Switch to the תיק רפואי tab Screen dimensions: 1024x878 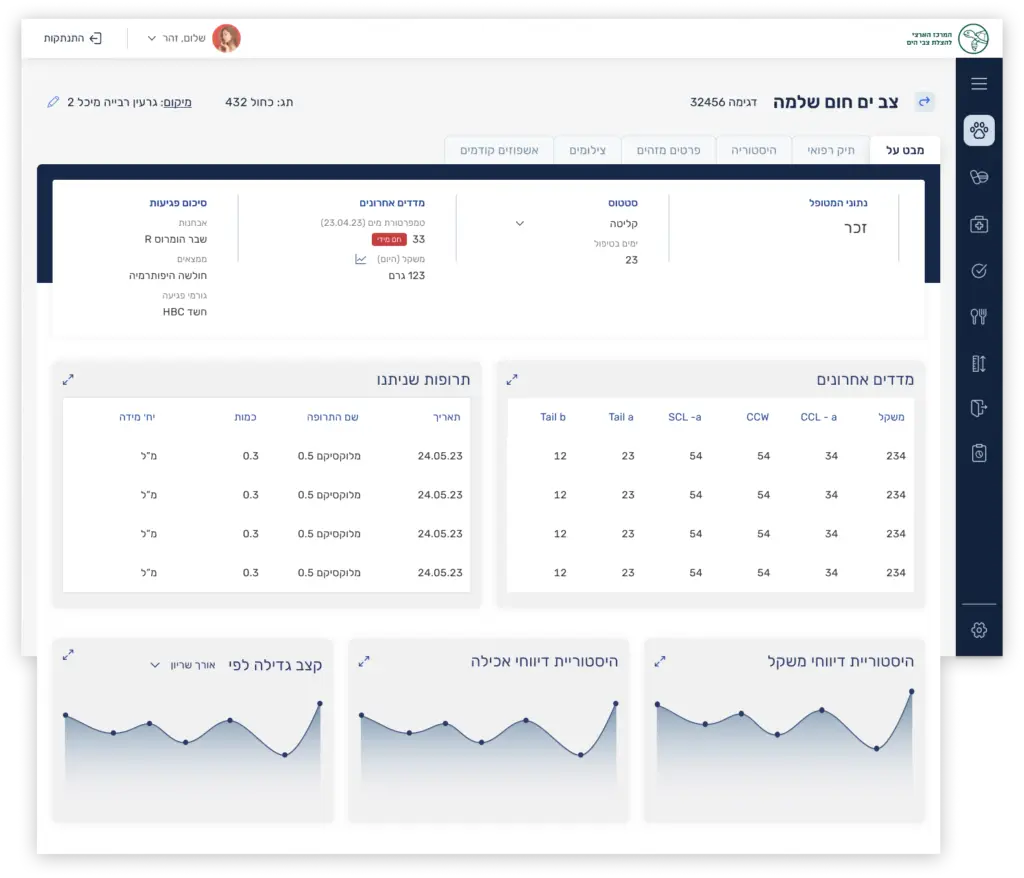click(x=831, y=150)
